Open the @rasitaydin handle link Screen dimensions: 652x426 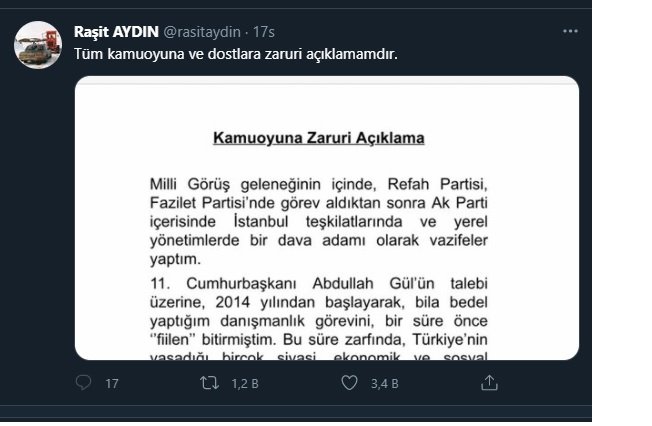(x=202, y=32)
